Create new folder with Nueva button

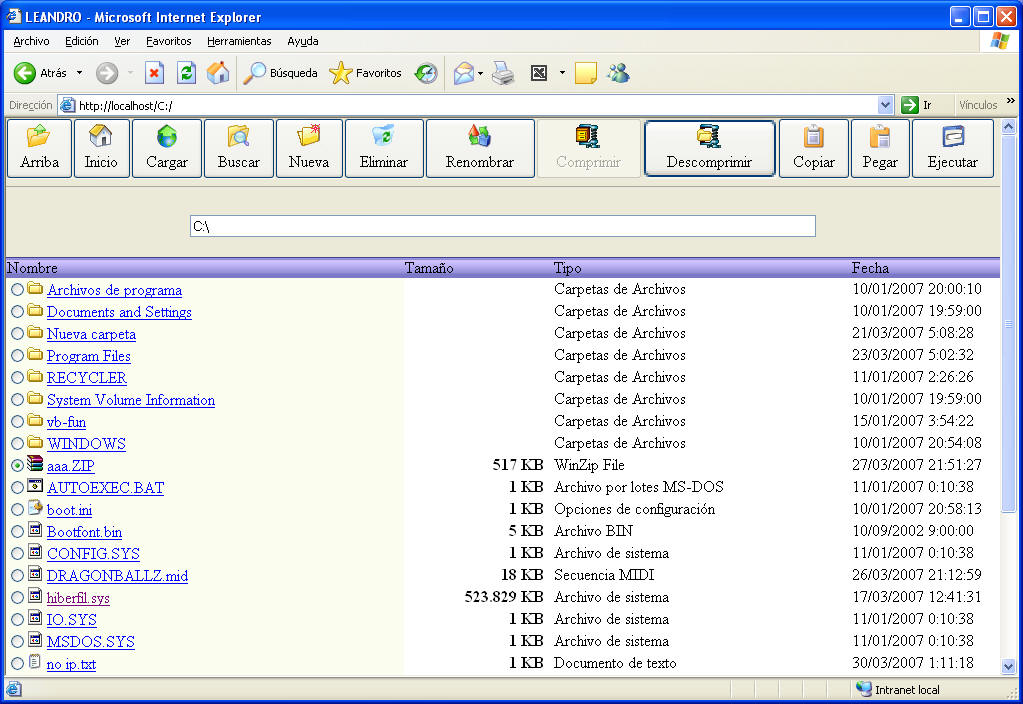[309, 149]
